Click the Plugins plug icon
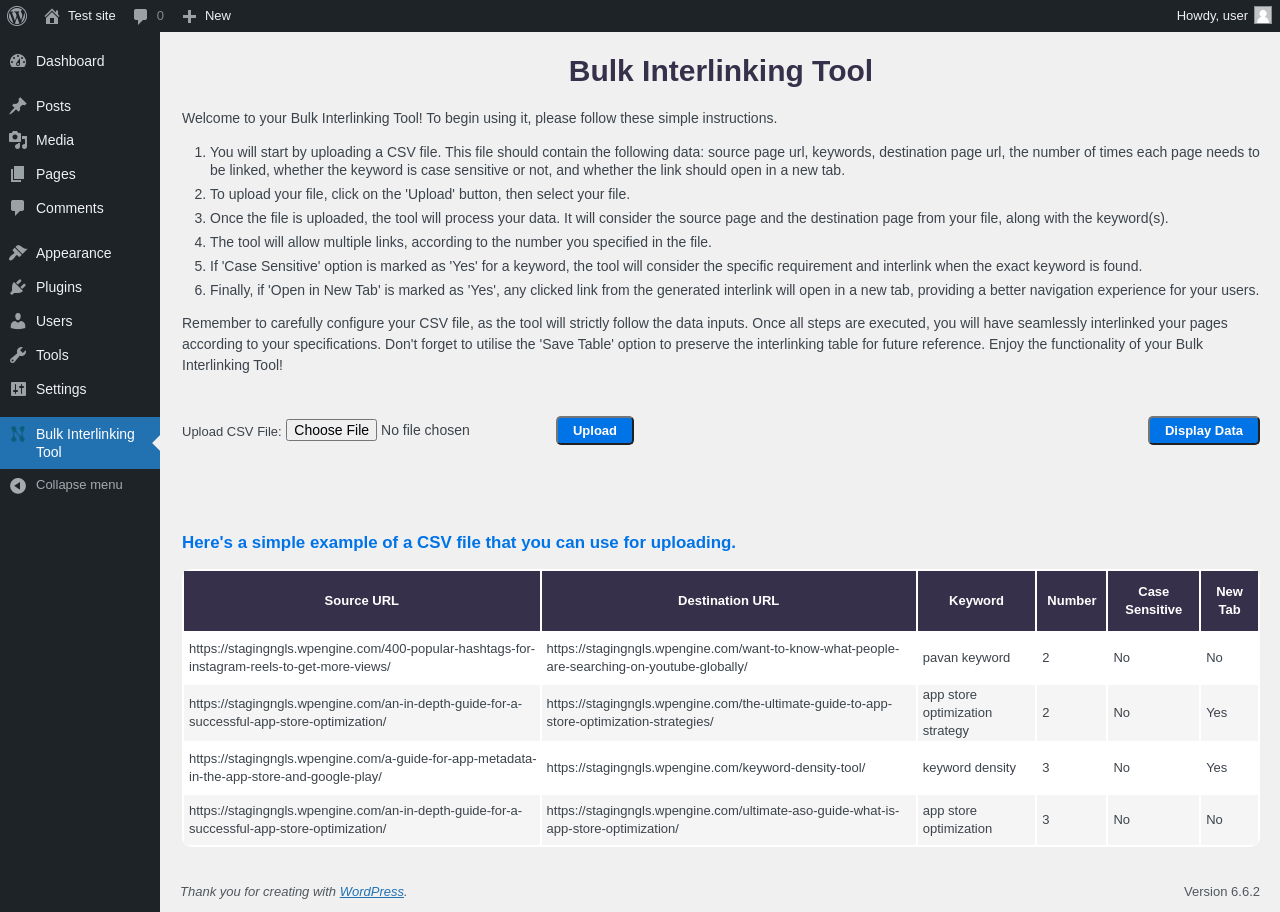Screen dimensions: 1280x912 click(x=18, y=287)
